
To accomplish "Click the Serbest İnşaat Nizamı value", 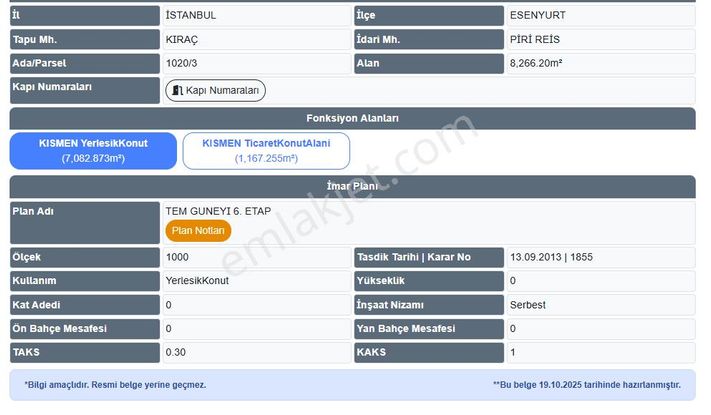I will (x=529, y=305).
